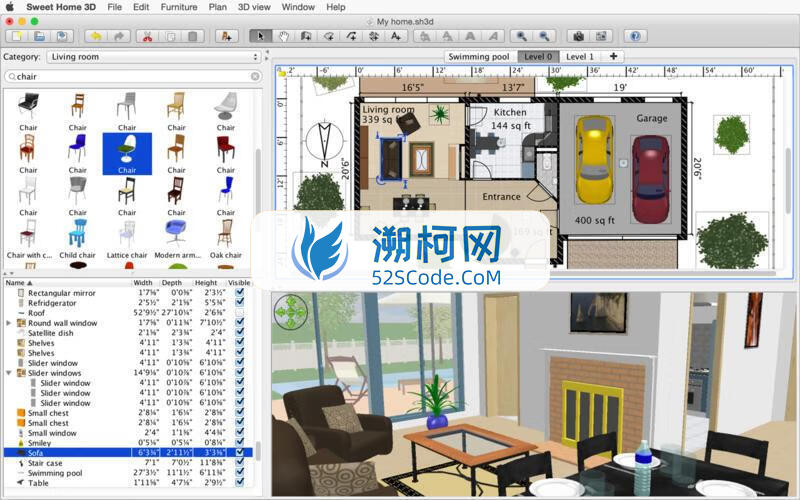
Task: Choose the Add text label tool
Action: tap(396, 36)
